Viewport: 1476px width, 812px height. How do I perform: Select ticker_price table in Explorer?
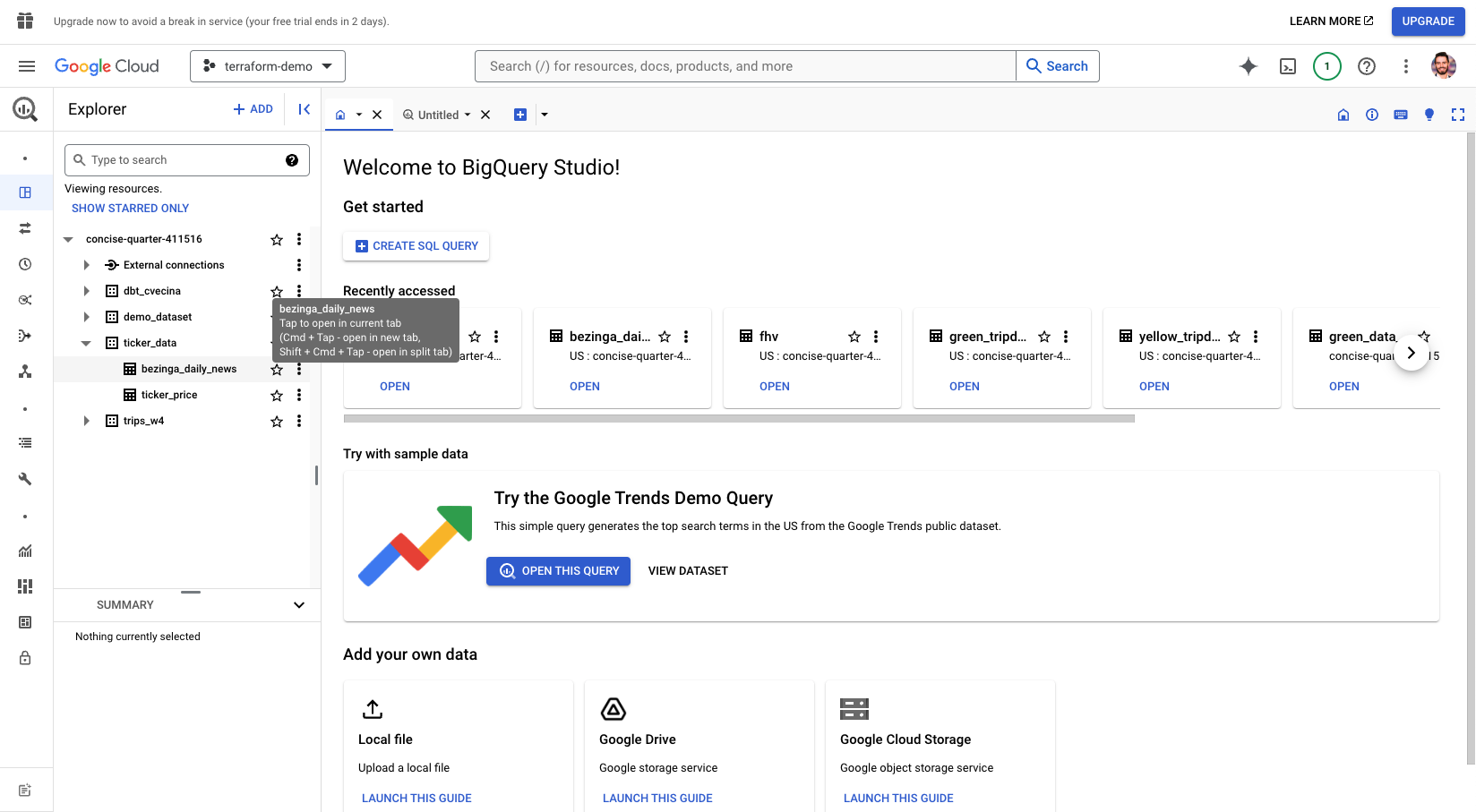[169, 395]
